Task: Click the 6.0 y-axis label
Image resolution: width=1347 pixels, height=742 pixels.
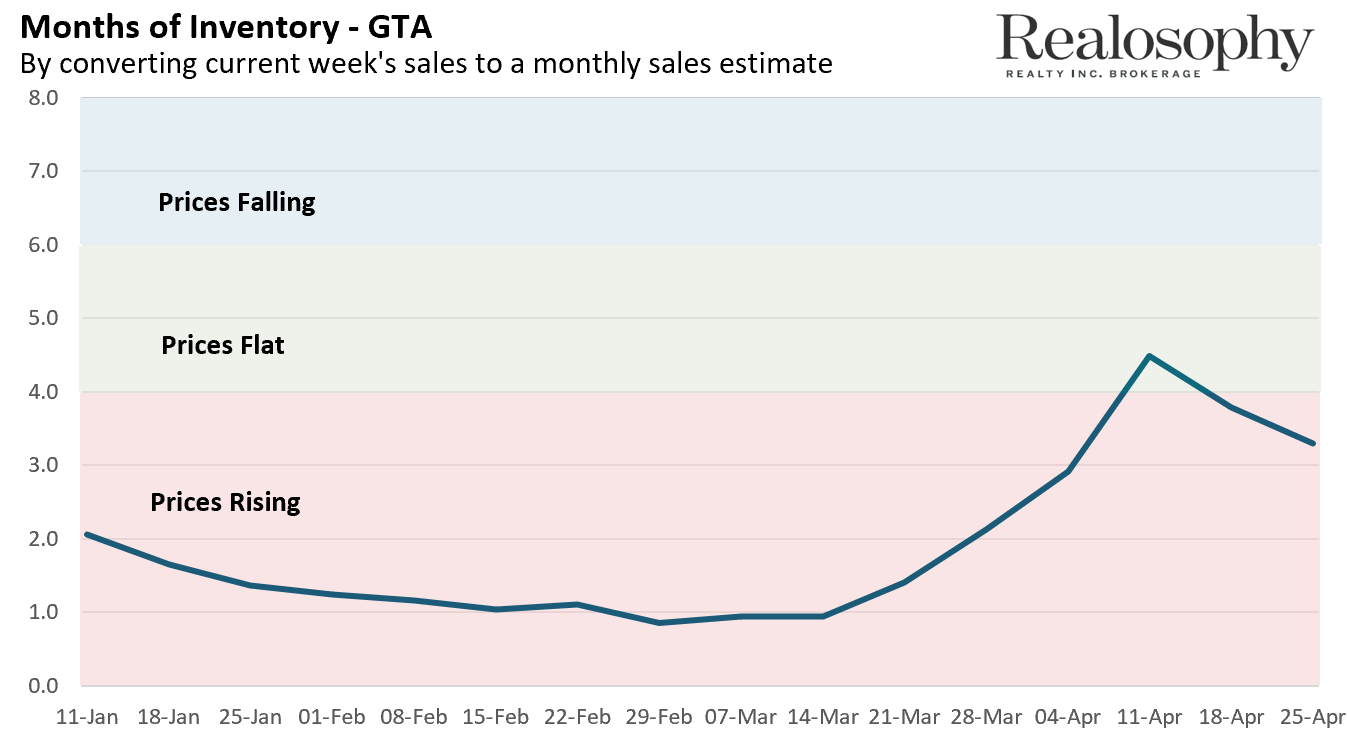Action: pyautogui.click(x=44, y=245)
